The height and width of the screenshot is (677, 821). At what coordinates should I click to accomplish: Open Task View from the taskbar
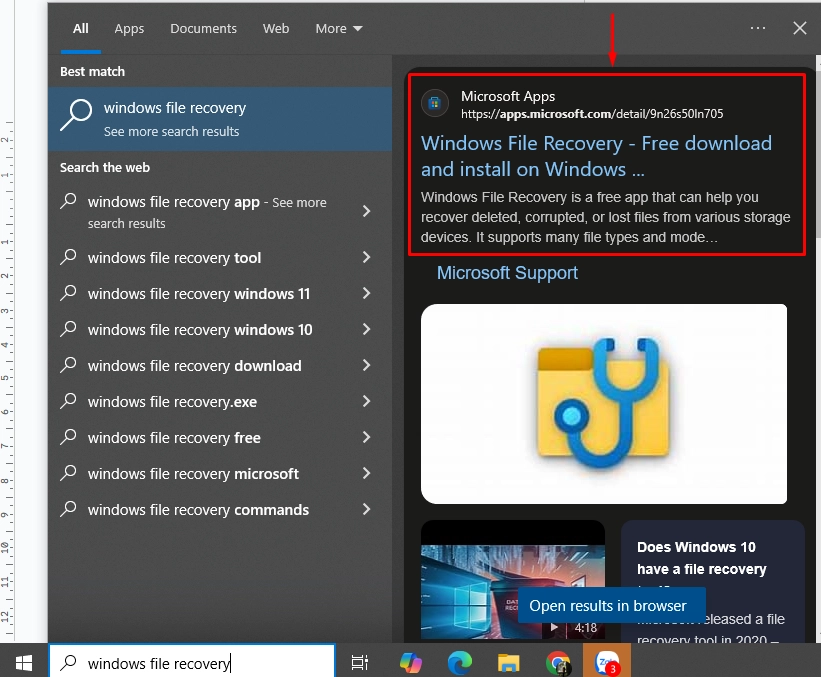click(360, 663)
